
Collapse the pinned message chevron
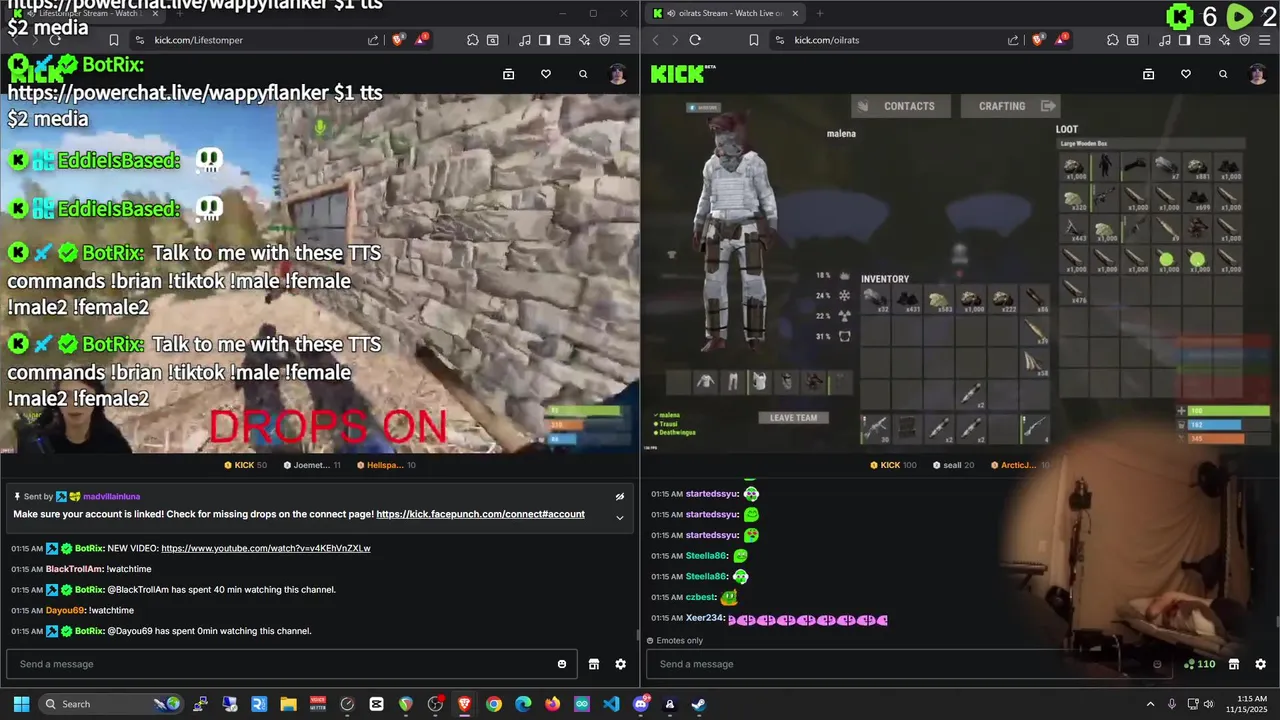click(620, 517)
